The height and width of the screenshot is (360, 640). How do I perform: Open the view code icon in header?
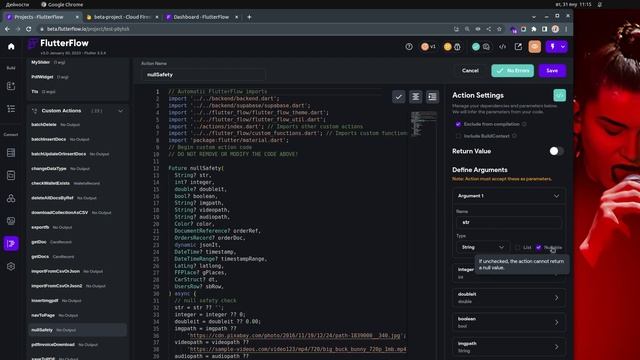click(x=502, y=47)
